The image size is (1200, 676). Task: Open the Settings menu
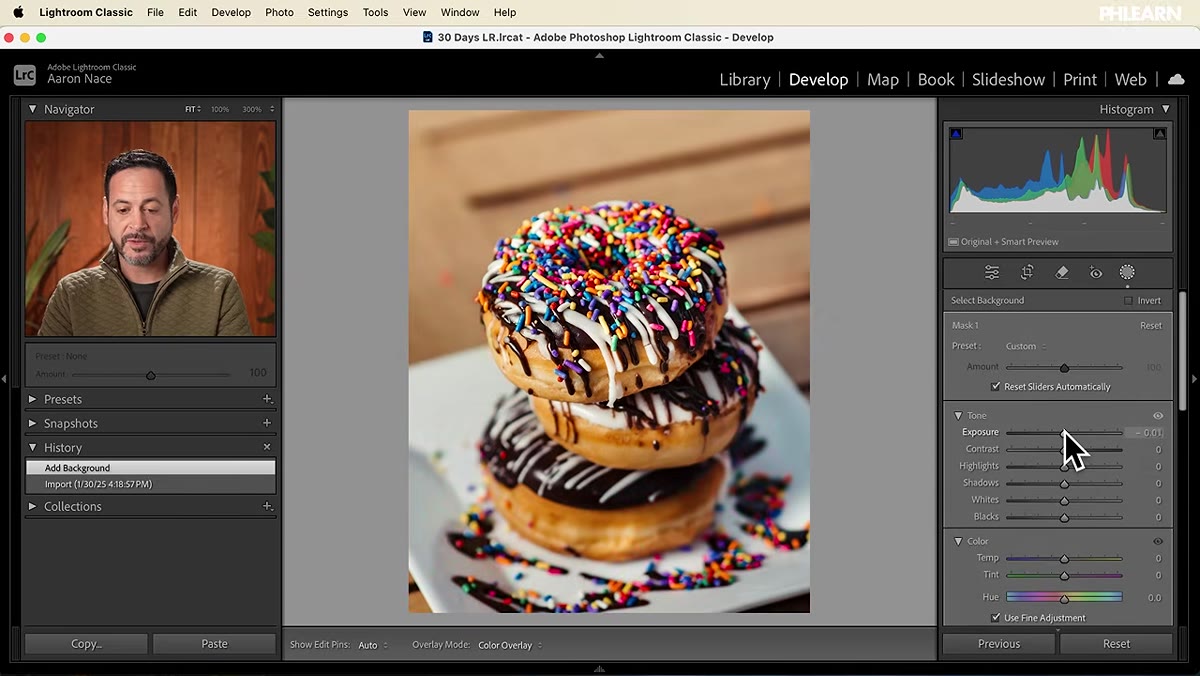tap(328, 12)
